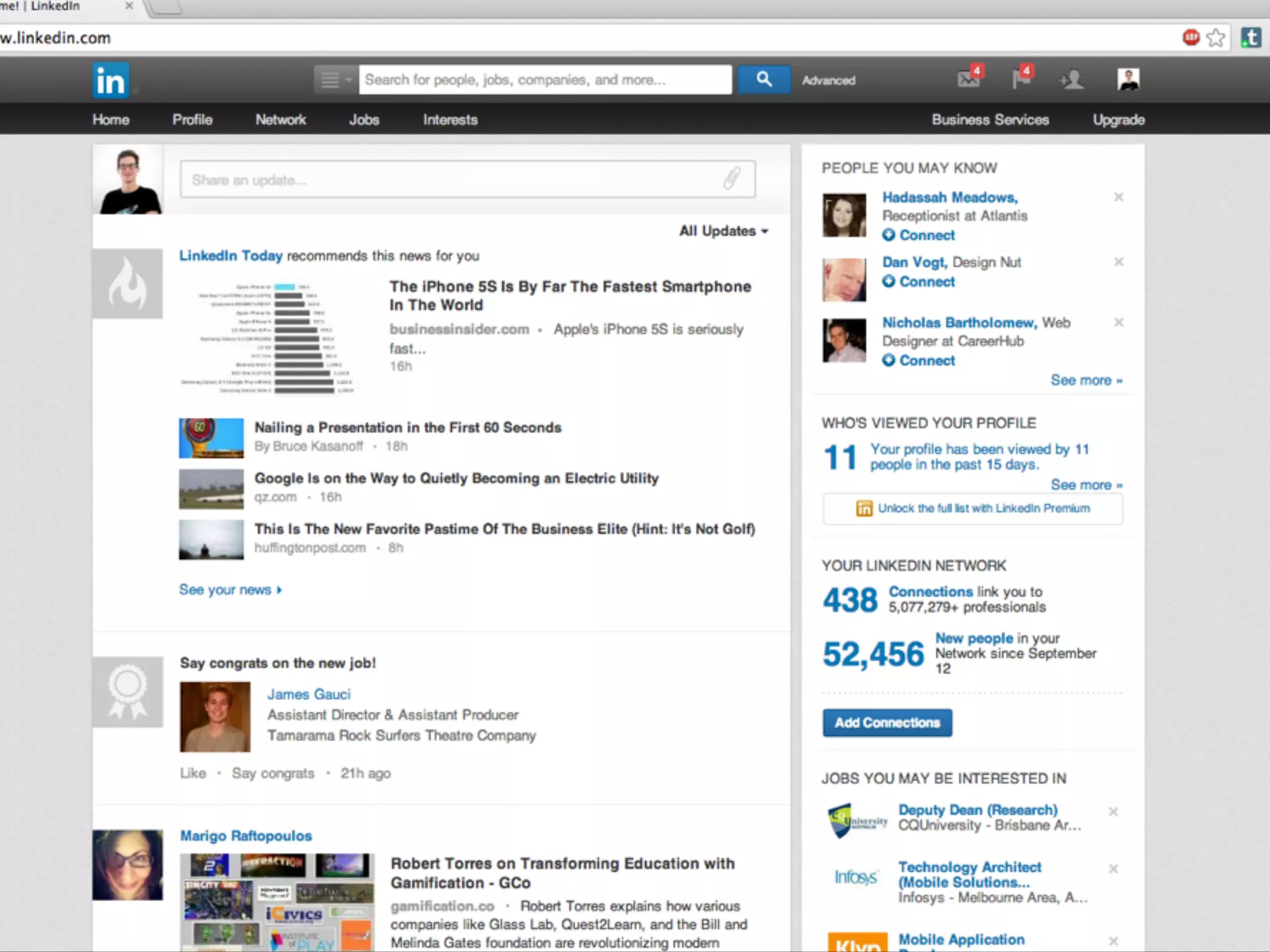
Task: Dismiss the Hadassah Meadows suggestion
Action: [1119, 197]
